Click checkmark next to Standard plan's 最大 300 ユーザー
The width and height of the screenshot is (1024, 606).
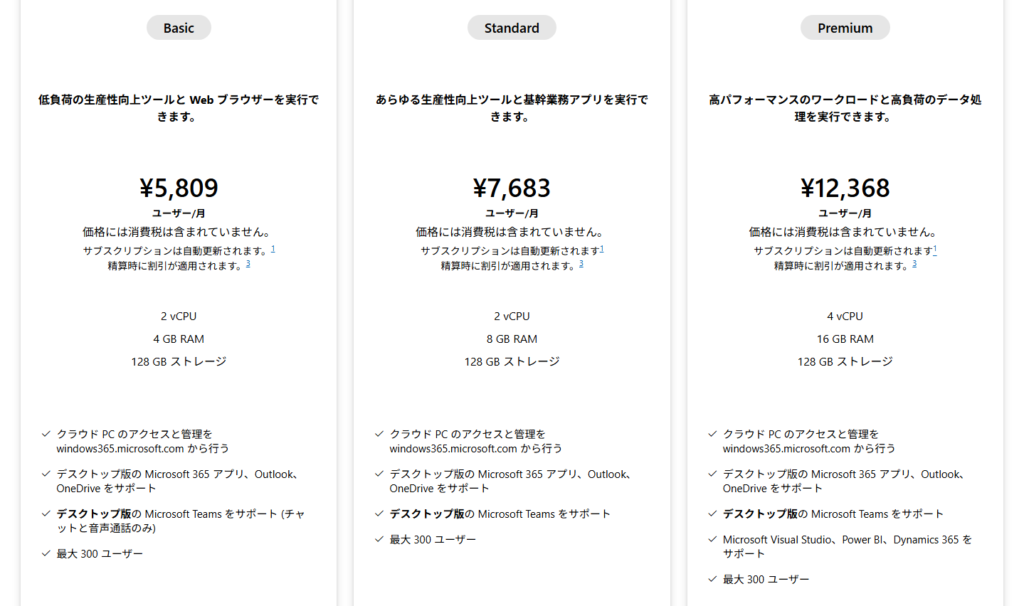click(380, 539)
